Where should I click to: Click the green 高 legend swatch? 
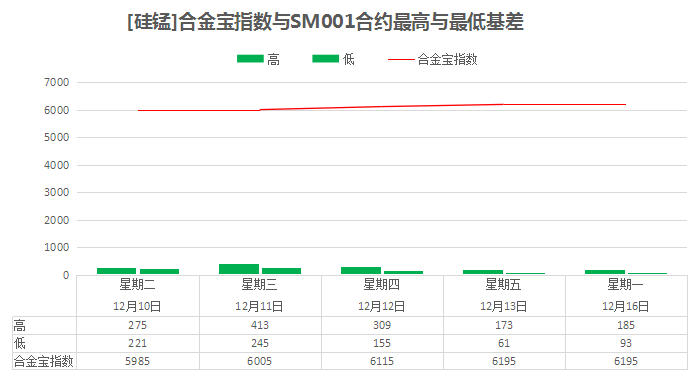pyautogui.click(x=250, y=59)
